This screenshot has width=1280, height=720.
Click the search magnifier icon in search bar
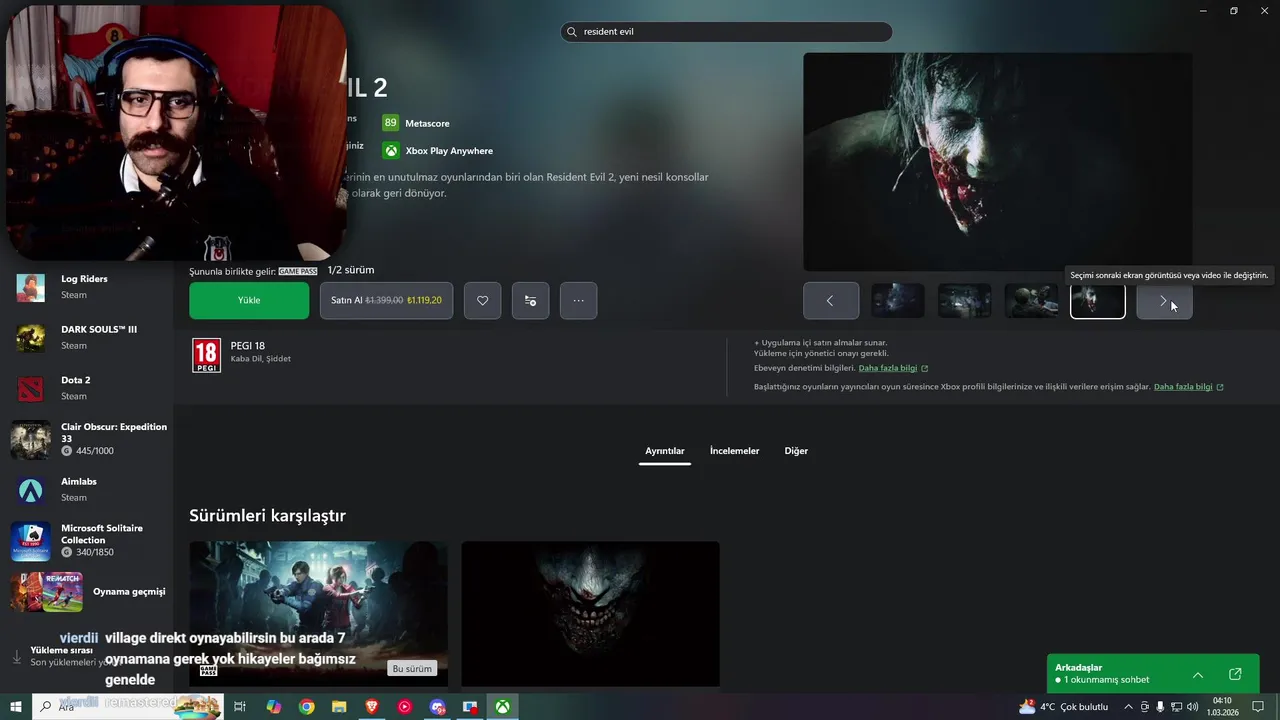click(x=572, y=32)
